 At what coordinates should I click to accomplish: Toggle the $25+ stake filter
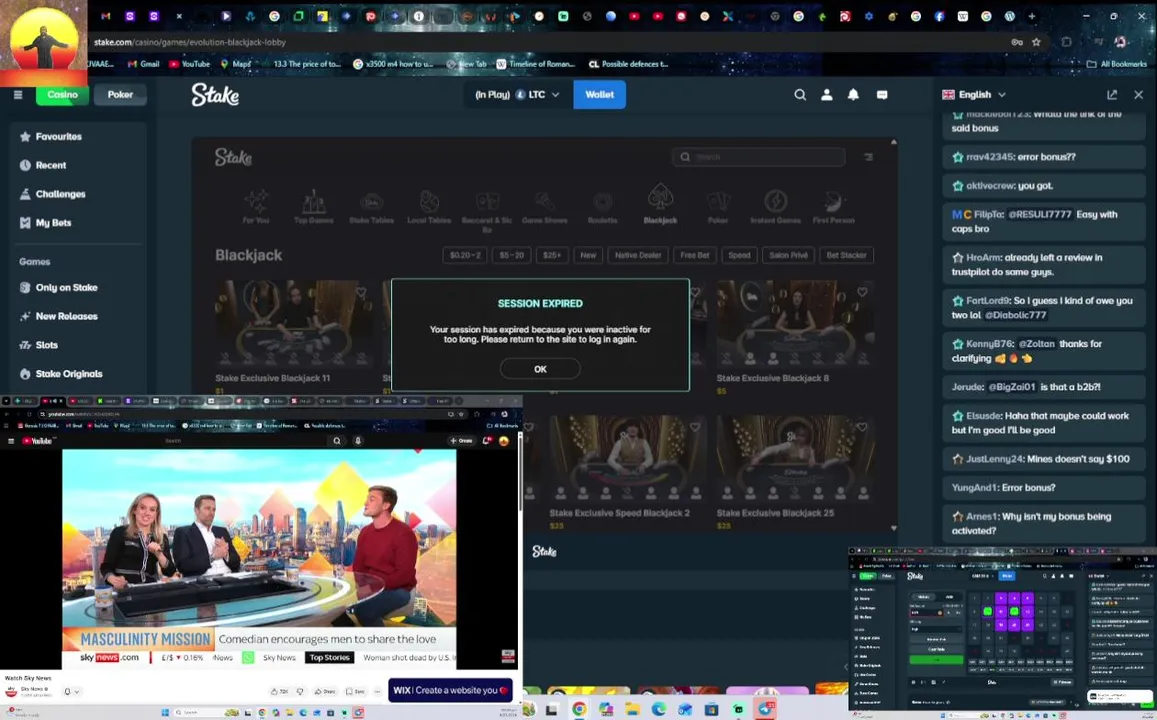(552, 255)
